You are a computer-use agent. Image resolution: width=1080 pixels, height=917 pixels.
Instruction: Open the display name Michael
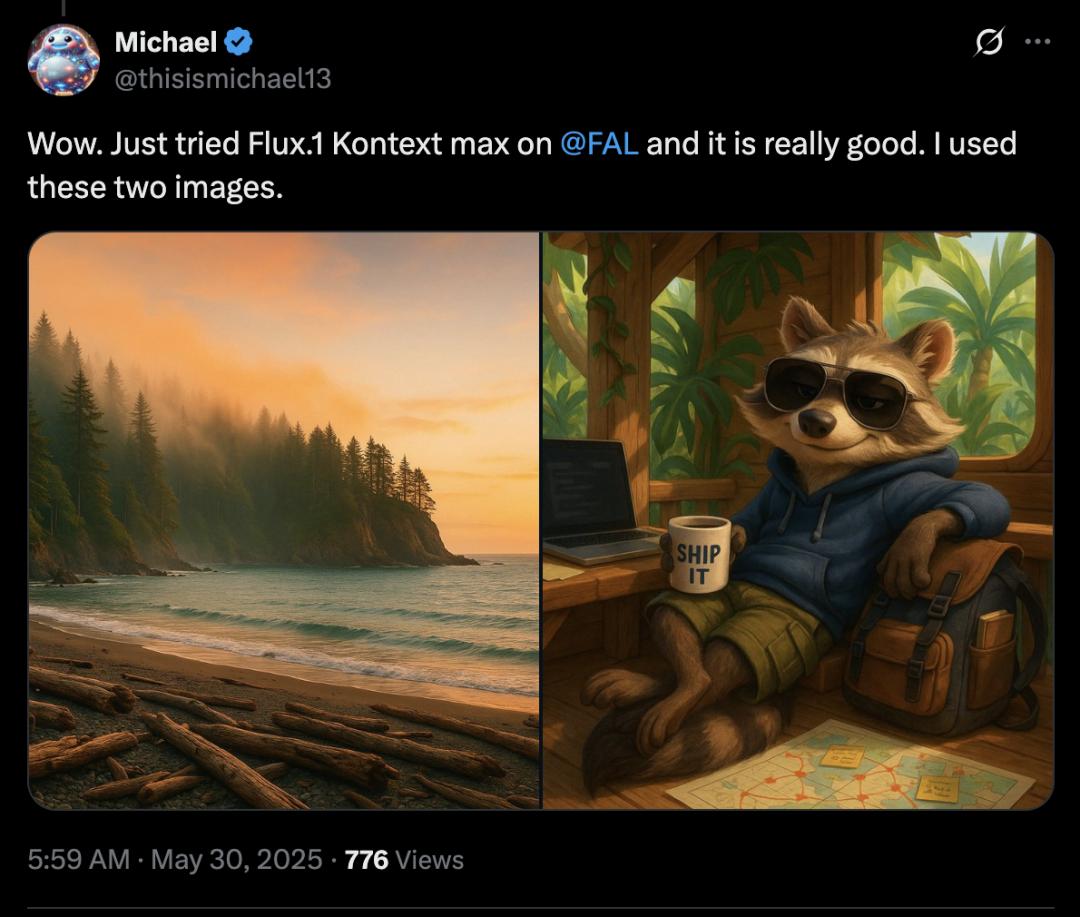(x=165, y=42)
